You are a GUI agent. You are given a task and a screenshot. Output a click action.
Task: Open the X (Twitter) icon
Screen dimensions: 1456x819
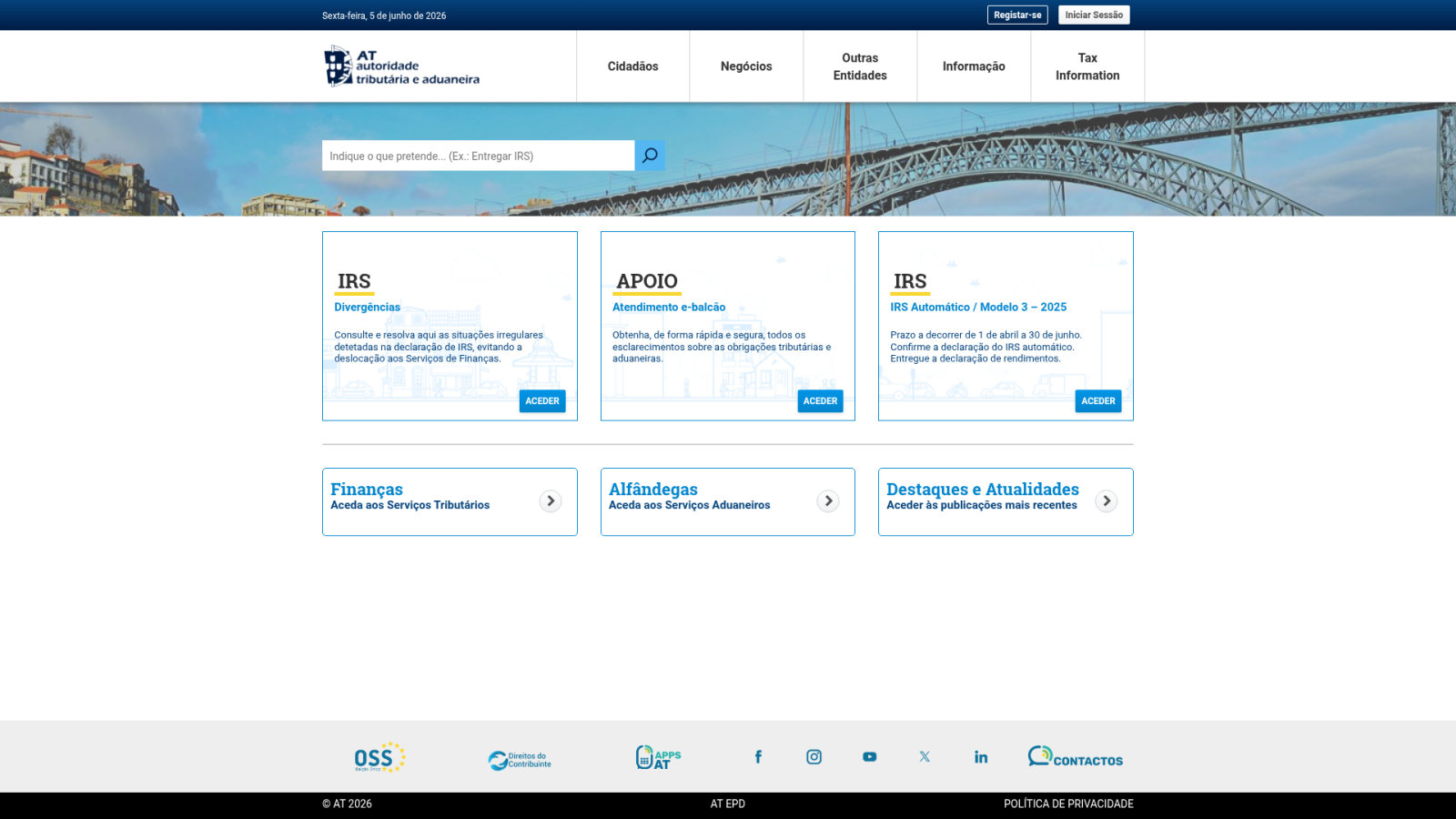pyautogui.click(x=925, y=756)
